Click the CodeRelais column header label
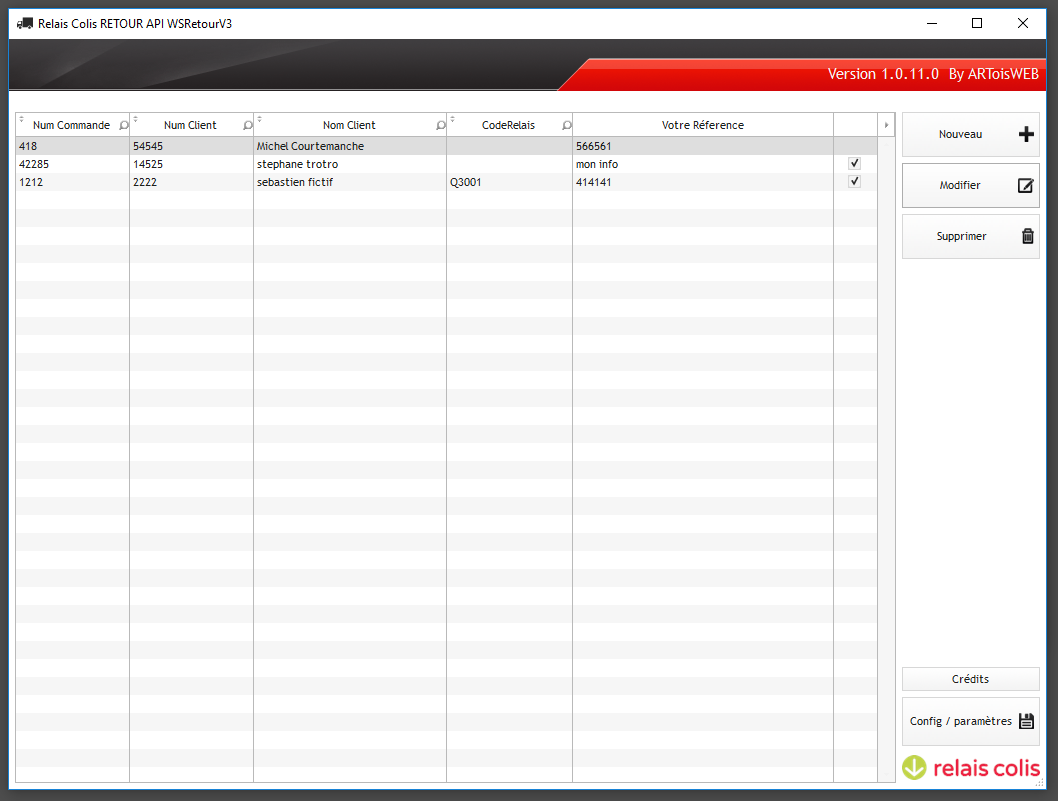1058x801 pixels. point(508,125)
